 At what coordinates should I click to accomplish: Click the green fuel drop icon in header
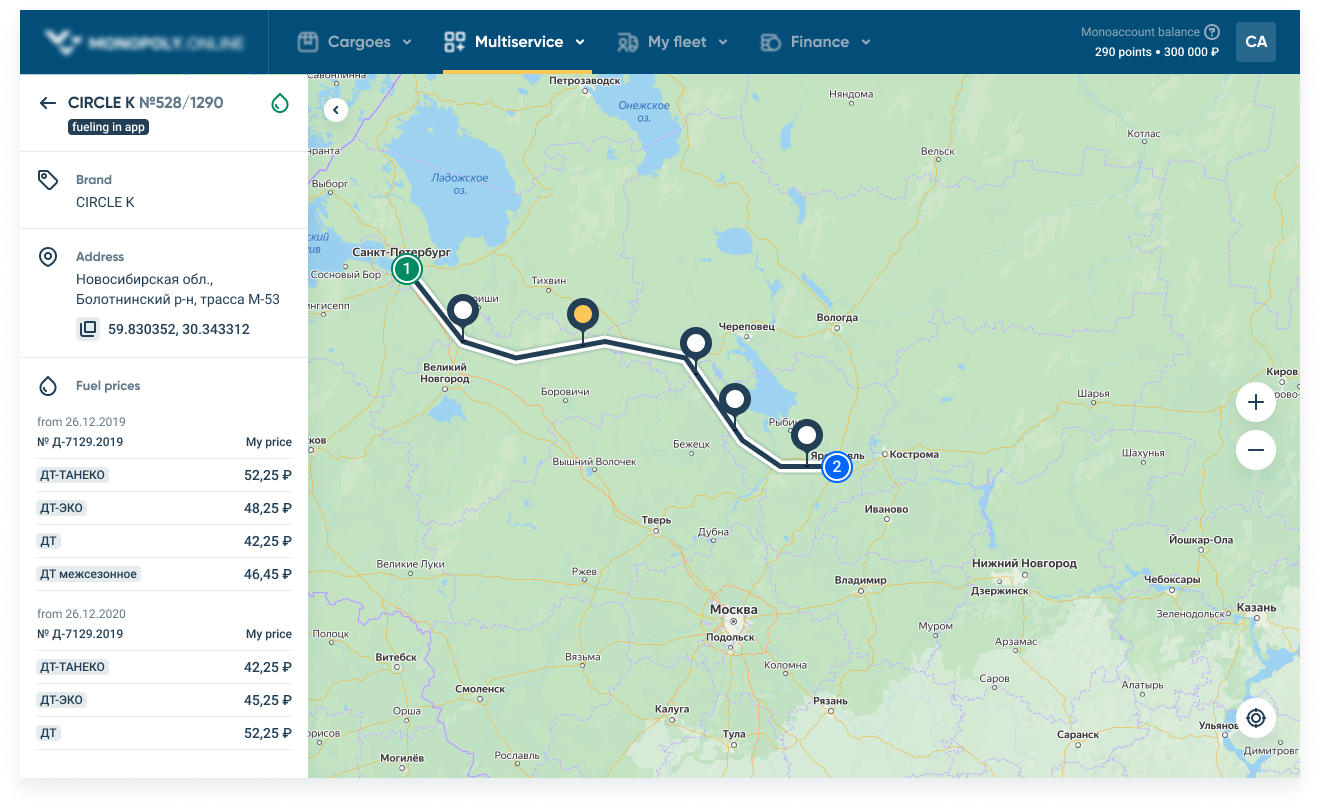click(280, 103)
